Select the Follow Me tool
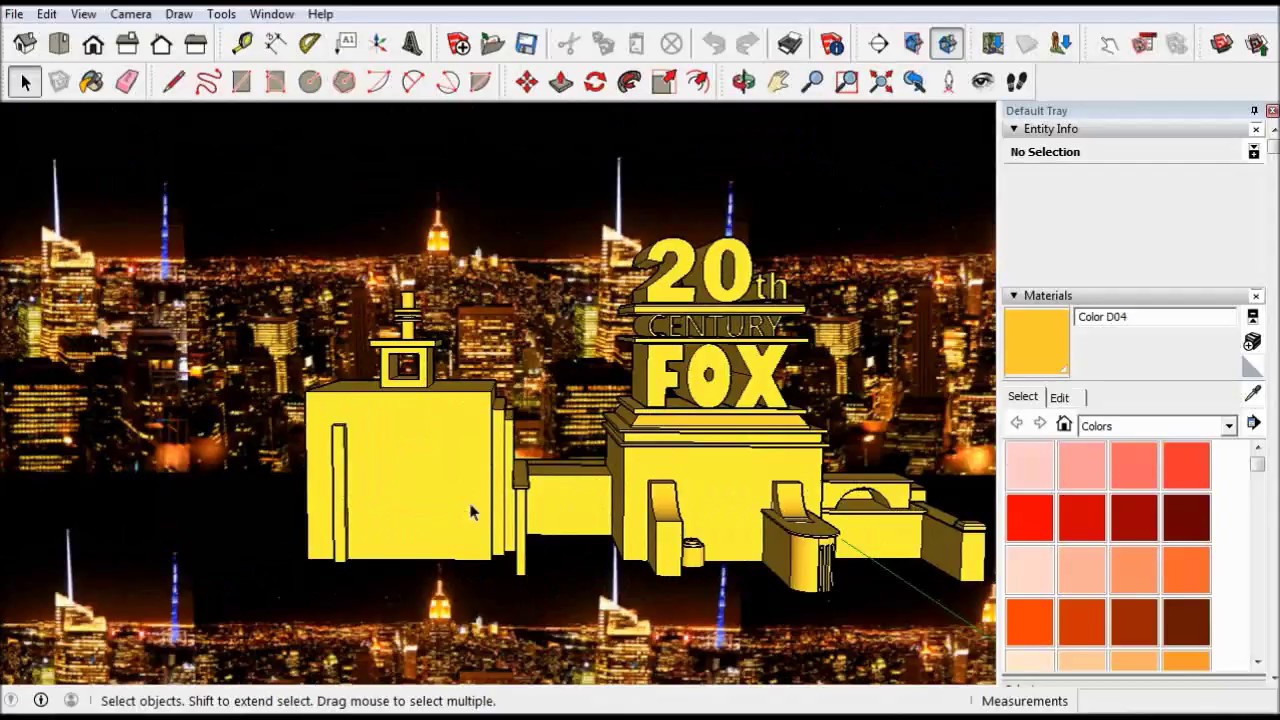Image resolution: width=1280 pixels, height=720 pixels. pos(629,82)
